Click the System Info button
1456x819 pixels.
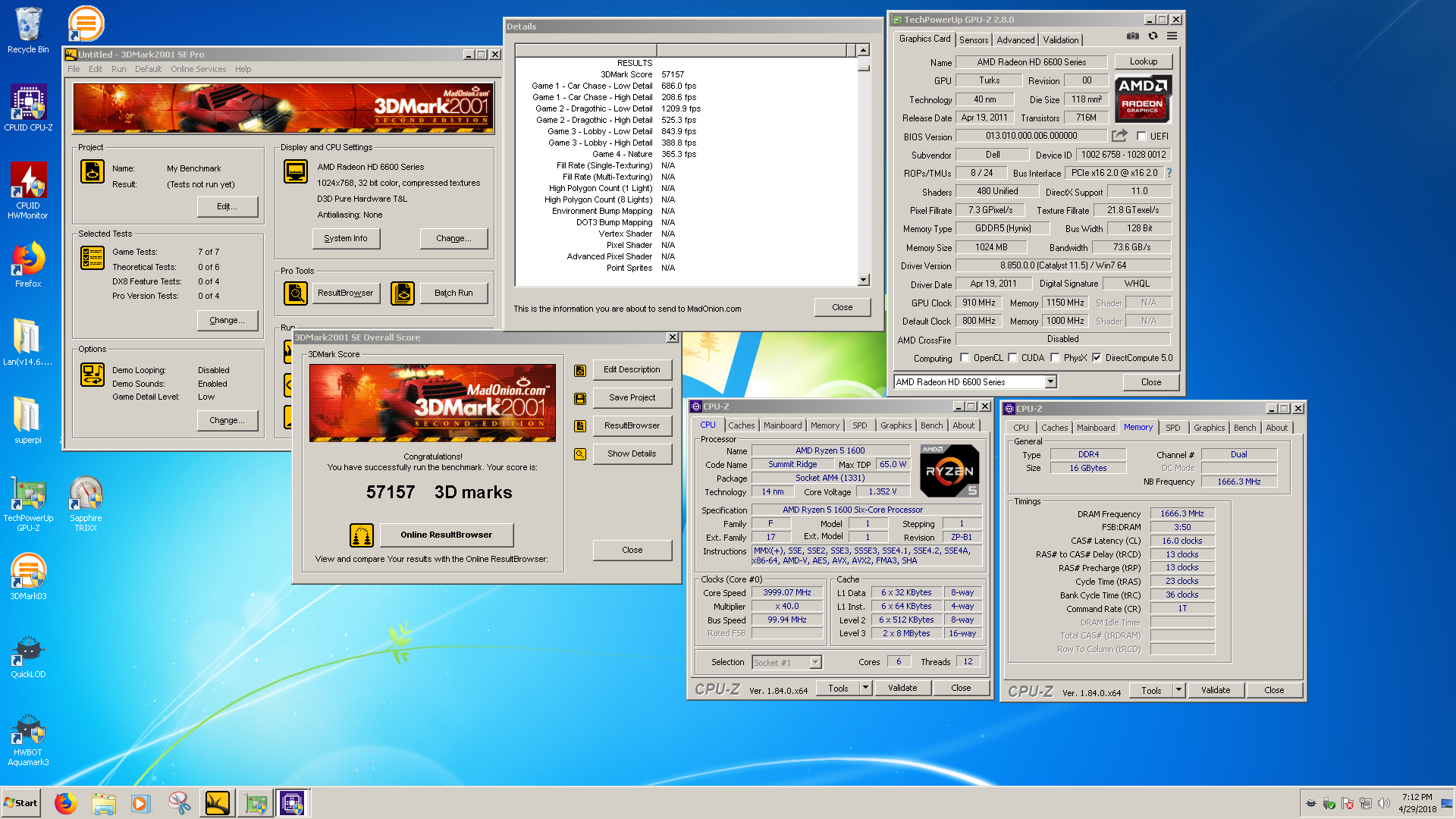[x=346, y=239]
